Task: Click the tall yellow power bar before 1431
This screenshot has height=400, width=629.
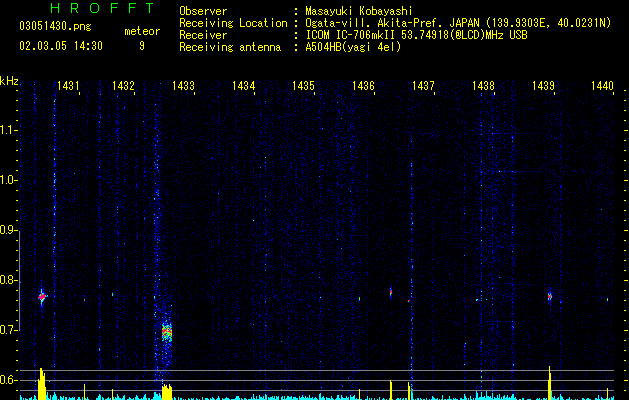Action: (x=41, y=384)
